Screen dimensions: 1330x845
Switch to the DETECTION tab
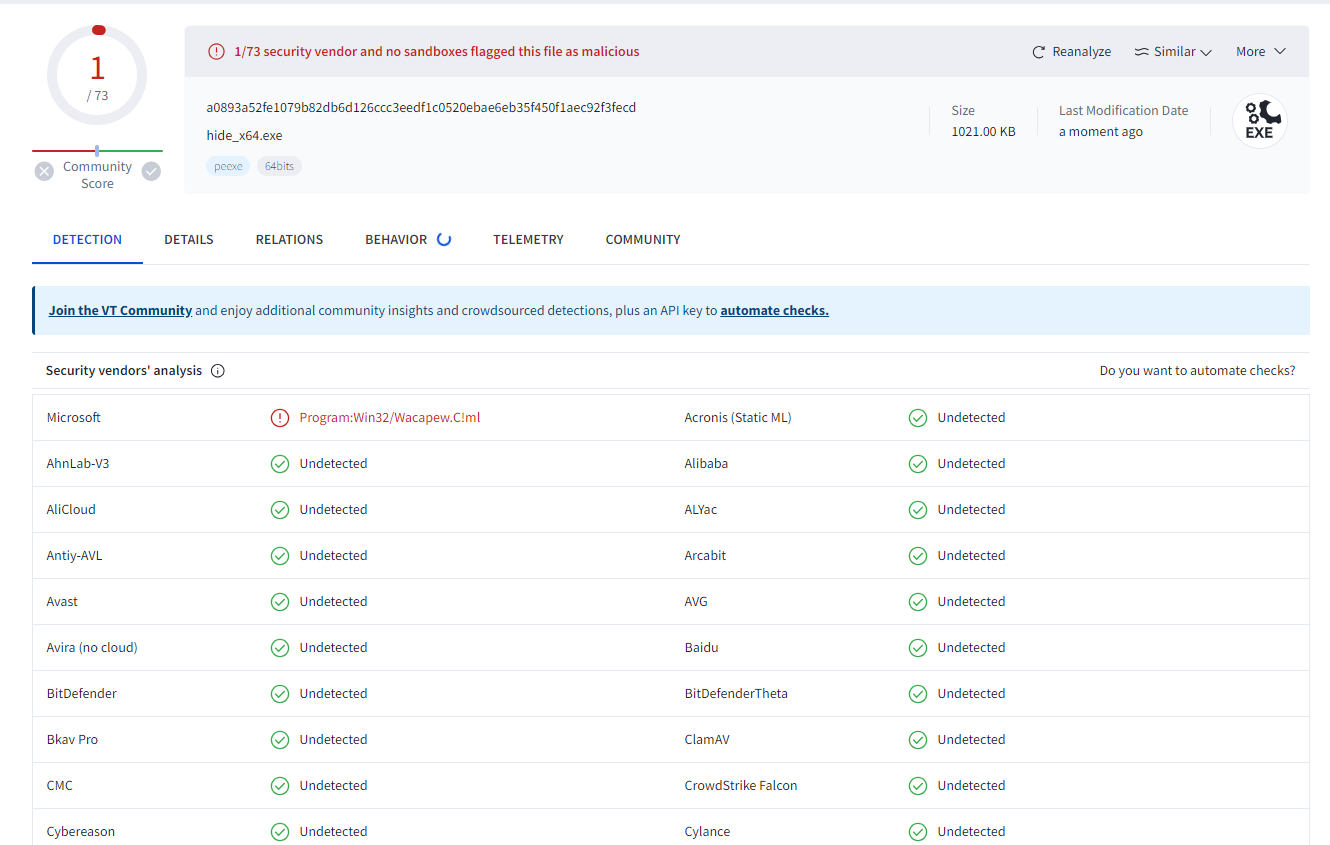[87, 240]
